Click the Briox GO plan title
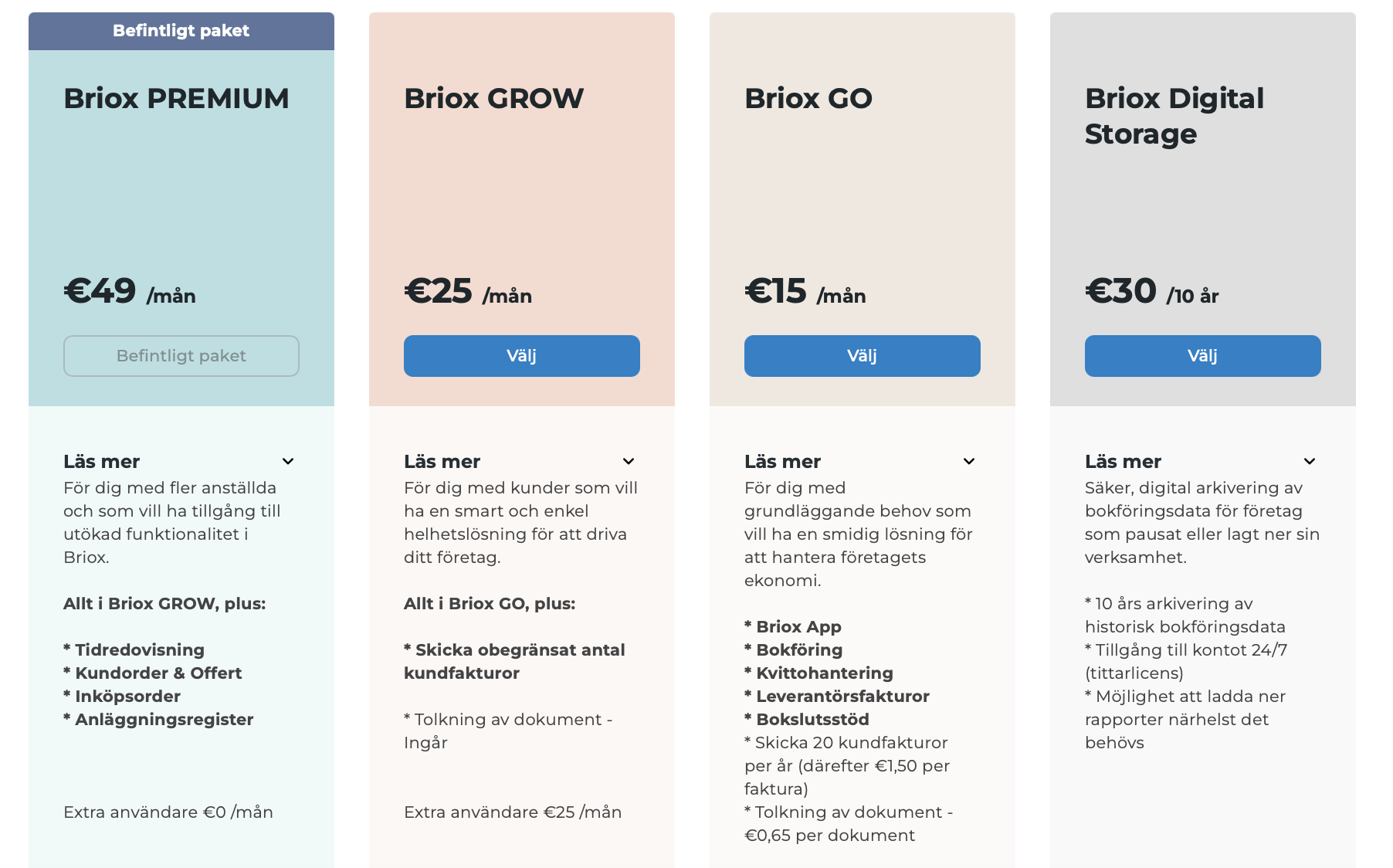1393x868 pixels. click(808, 99)
